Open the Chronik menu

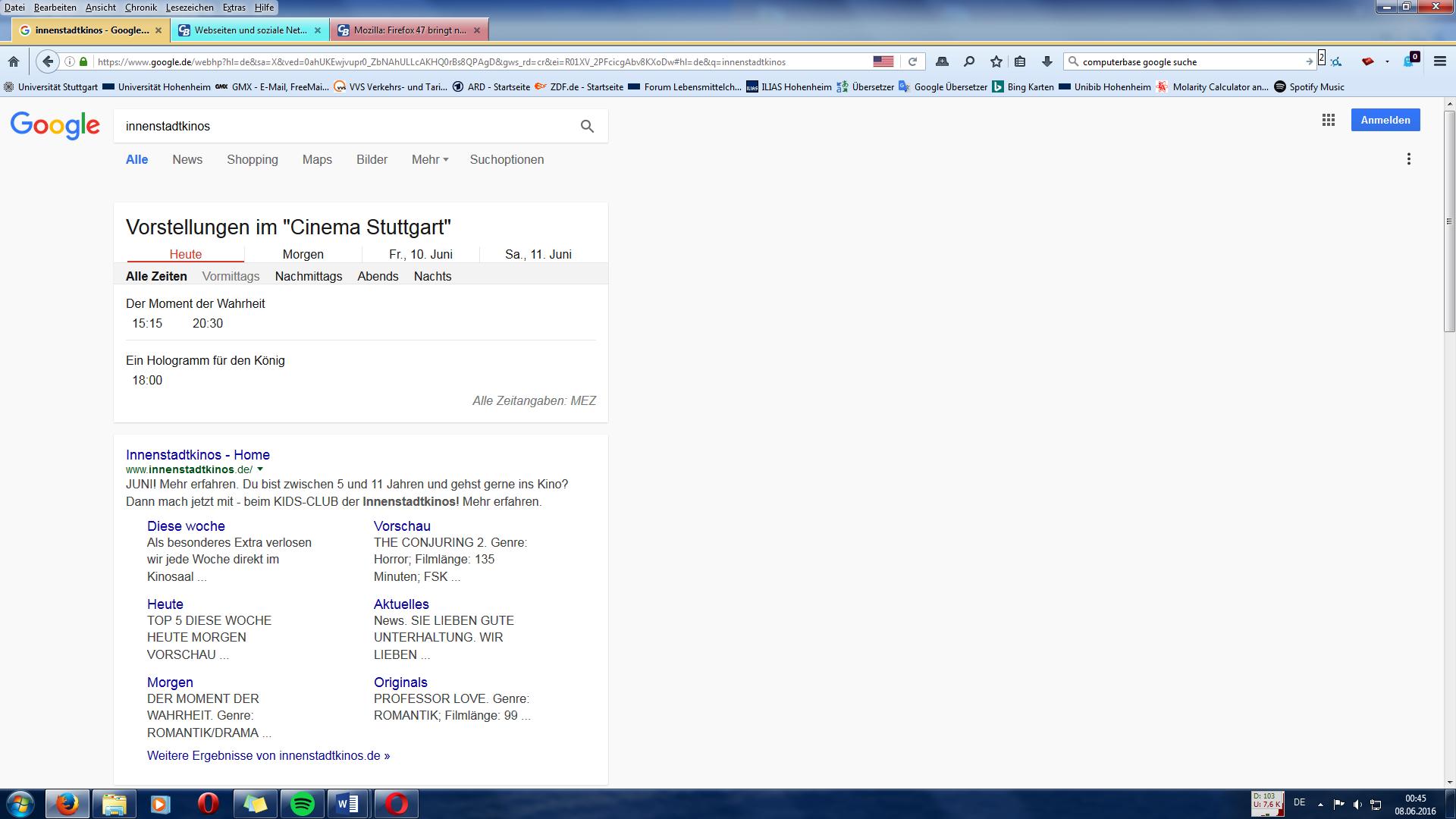coord(140,8)
